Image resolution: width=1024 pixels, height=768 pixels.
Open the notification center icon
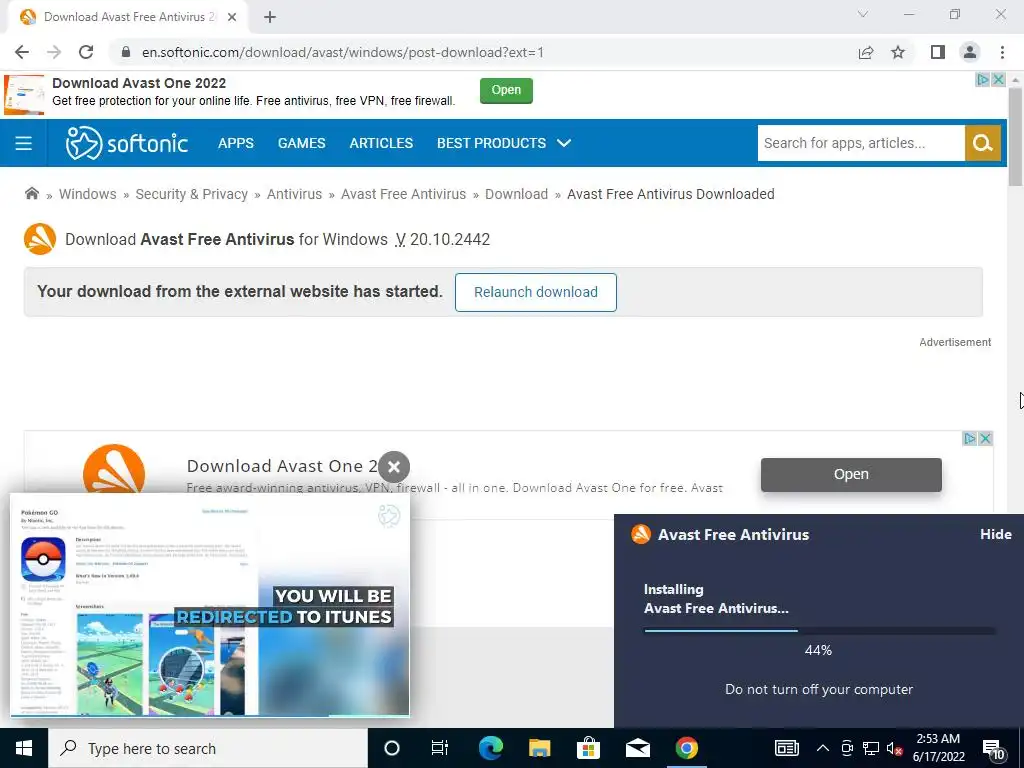993,749
